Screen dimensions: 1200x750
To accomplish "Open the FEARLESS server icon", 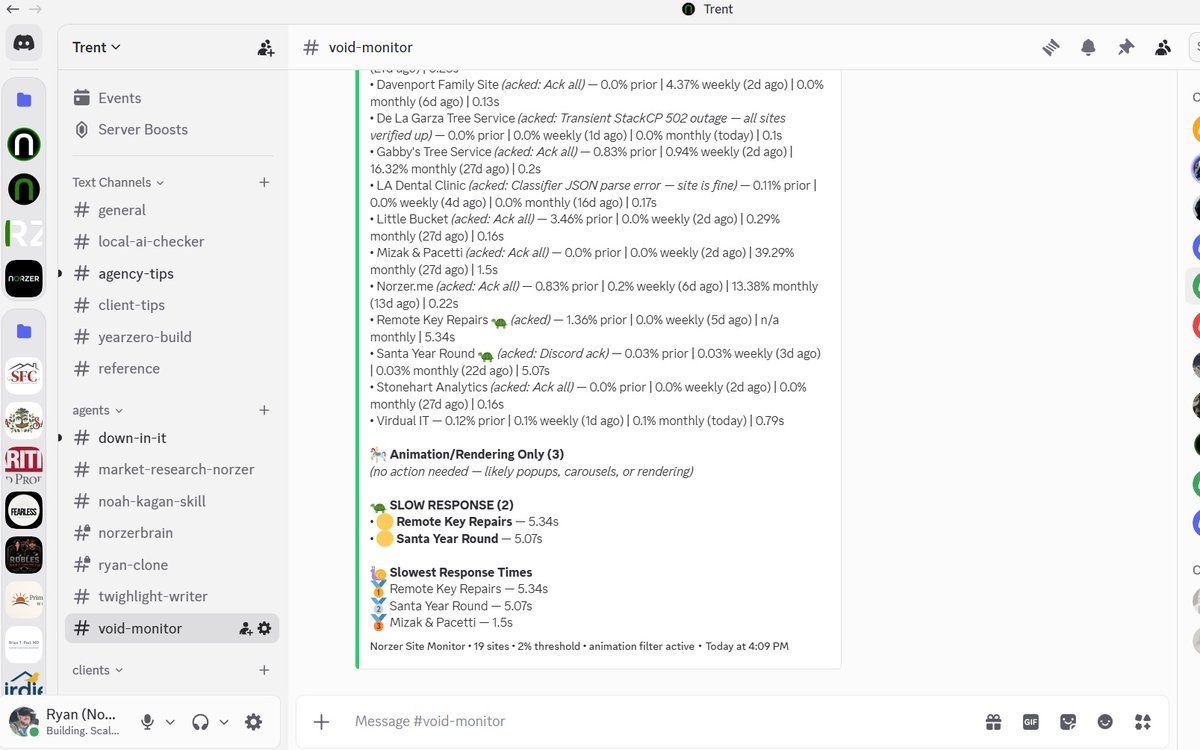I will coord(24,511).
